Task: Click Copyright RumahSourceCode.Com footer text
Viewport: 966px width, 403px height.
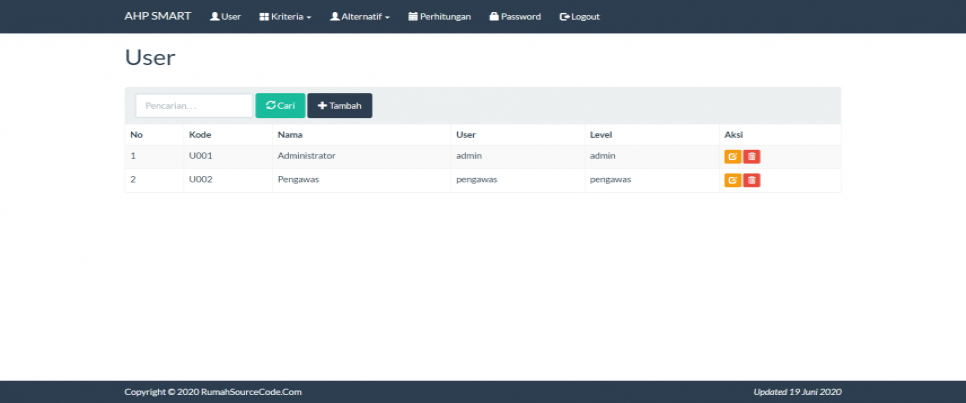Action: coord(213,392)
